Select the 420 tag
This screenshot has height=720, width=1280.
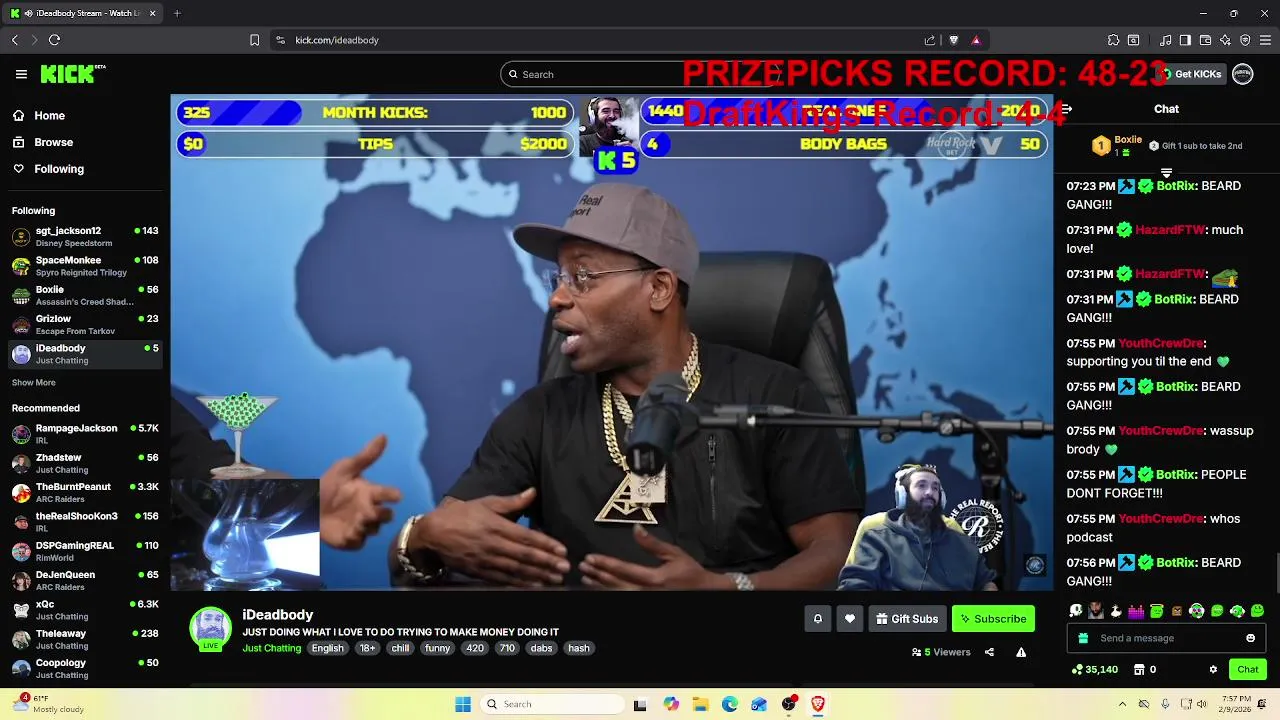pyautogui.click(x=475, y=648)
